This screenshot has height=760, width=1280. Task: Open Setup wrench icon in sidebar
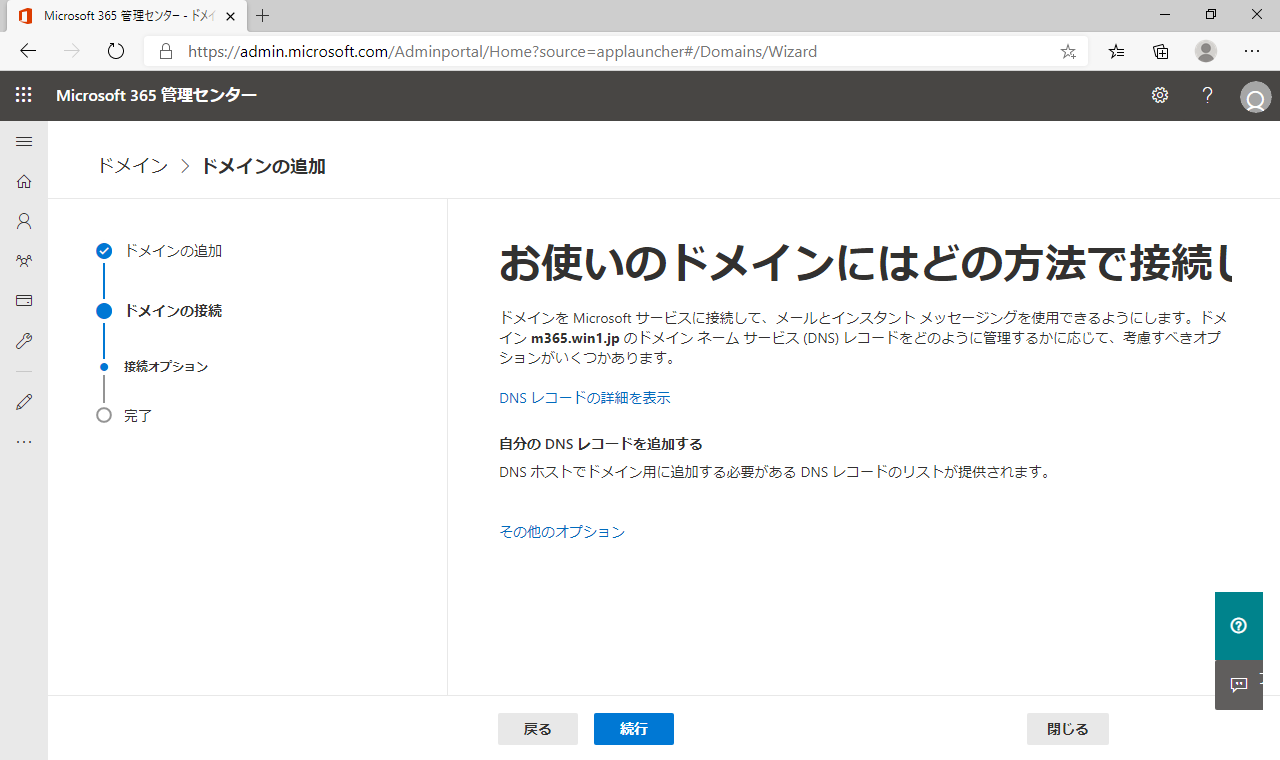24,341
